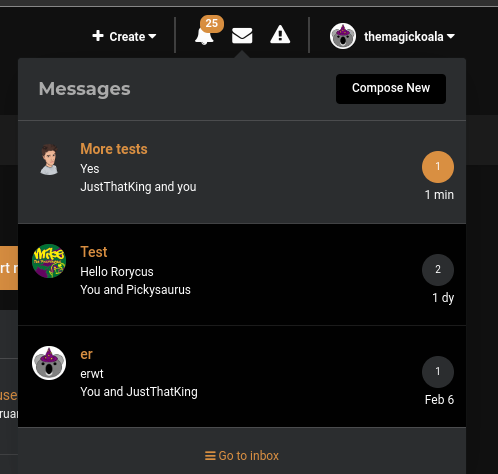Viewport: 498px width, 474px height.
Task: Click the message count 2 badge on Test
Action: tap(438, 270)
